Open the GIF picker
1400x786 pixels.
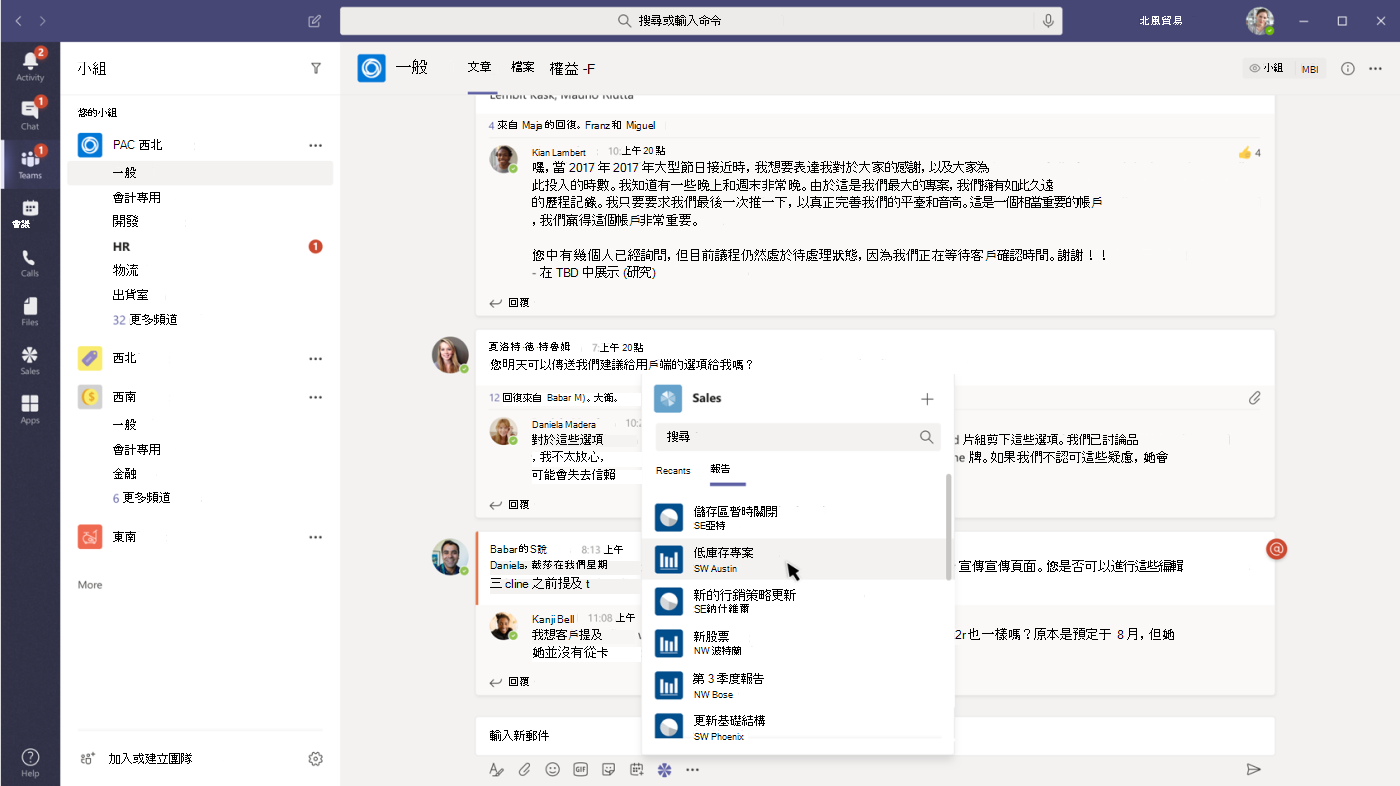tap(580, 769)
